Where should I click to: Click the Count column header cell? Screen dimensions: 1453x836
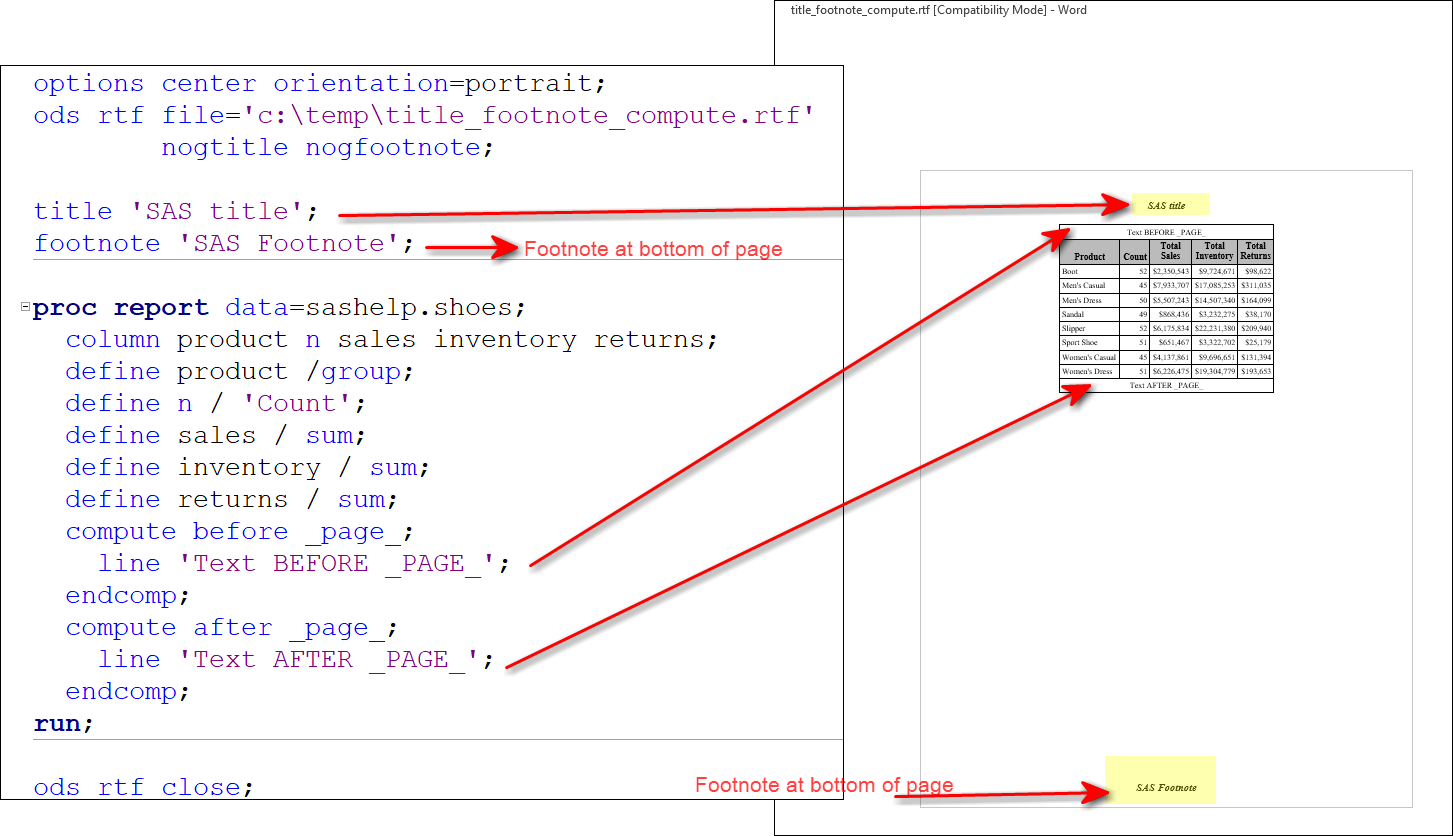(1135, 256)
